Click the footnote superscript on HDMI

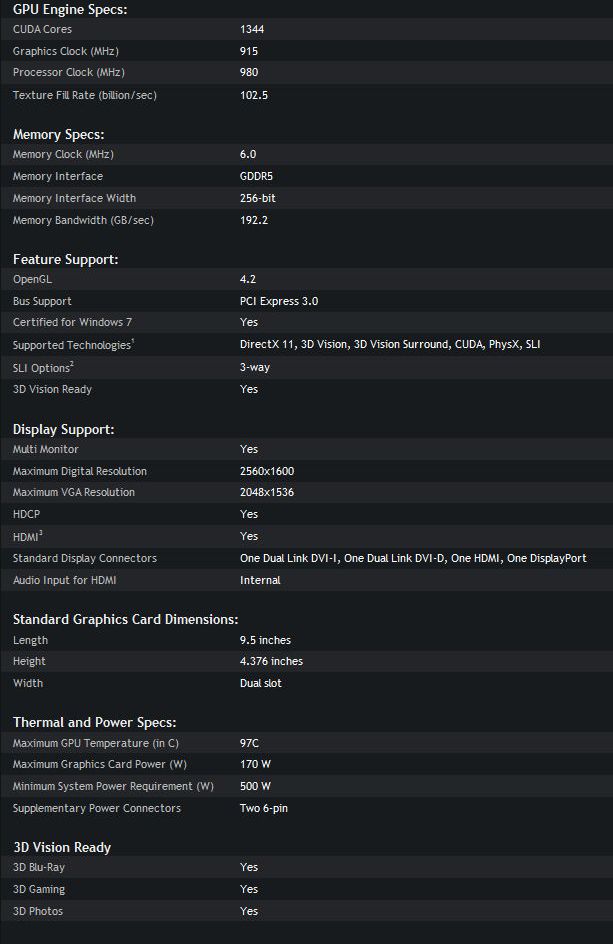[x=41, y=533]
